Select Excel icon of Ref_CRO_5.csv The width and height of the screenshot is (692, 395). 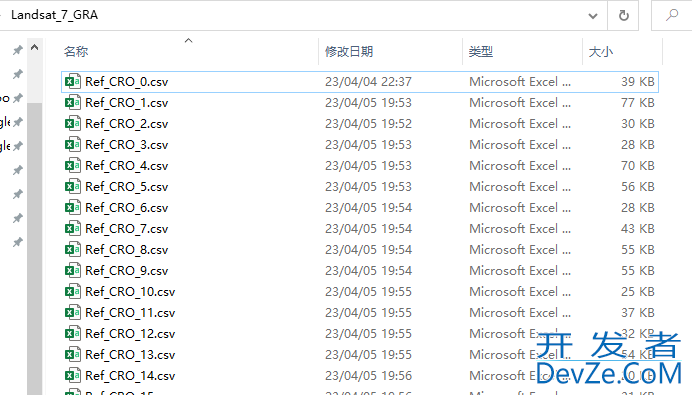click(x=73, y=187)
